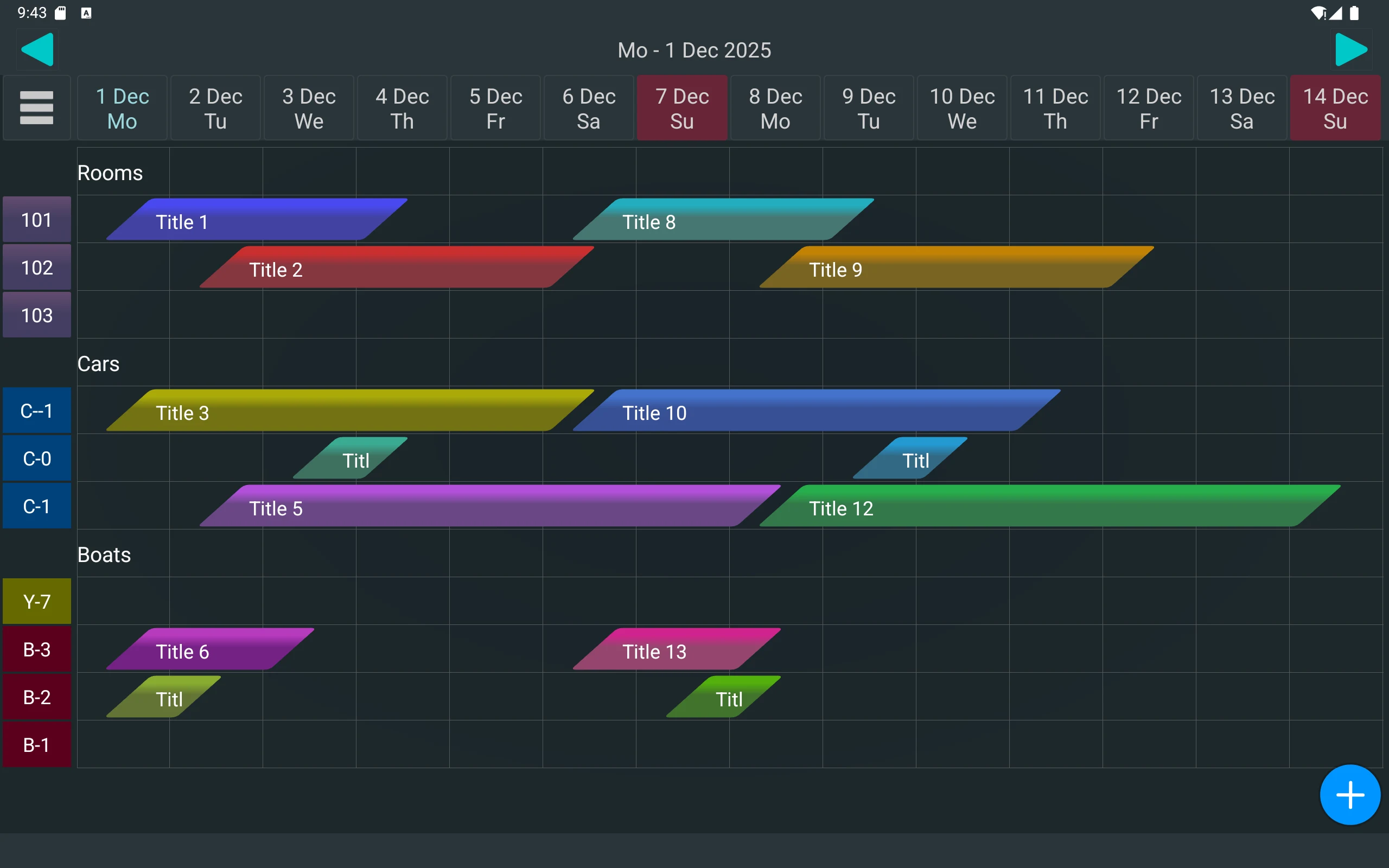
Task: Check the battery icon in status bar
Action: coord(1355,12)
